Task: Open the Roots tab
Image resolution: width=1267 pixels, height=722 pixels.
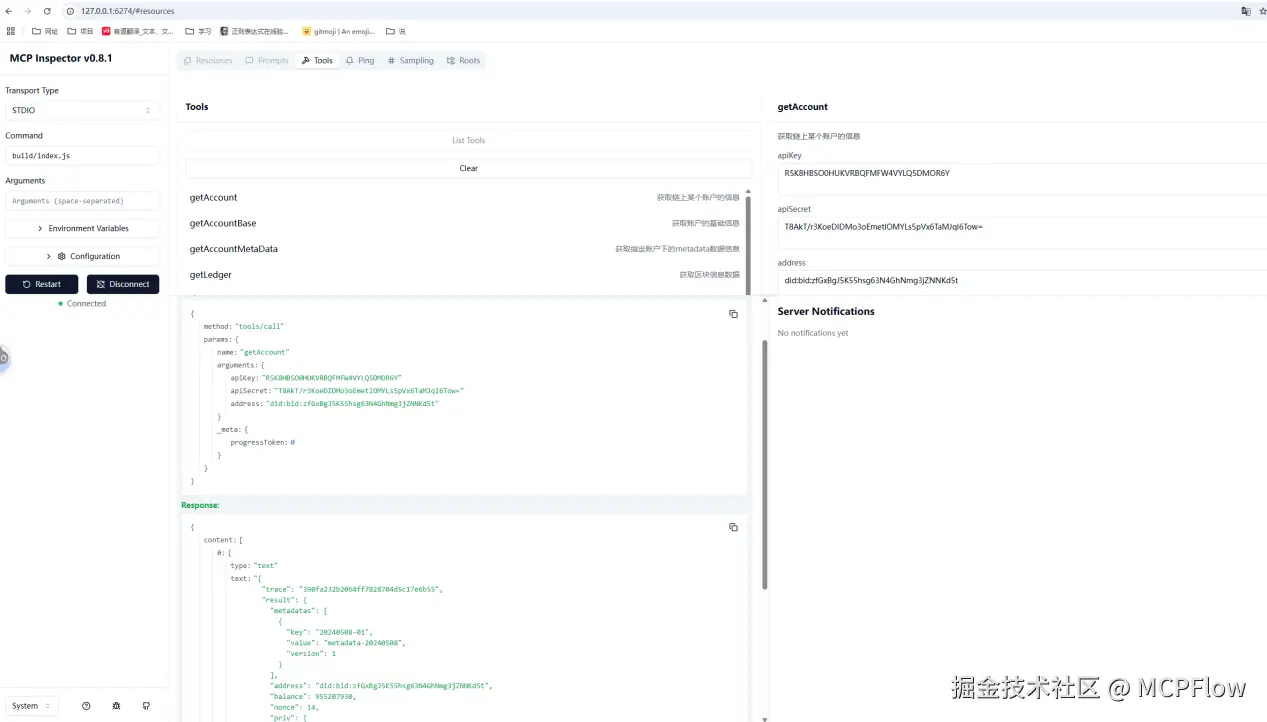Action: point(464,61)
